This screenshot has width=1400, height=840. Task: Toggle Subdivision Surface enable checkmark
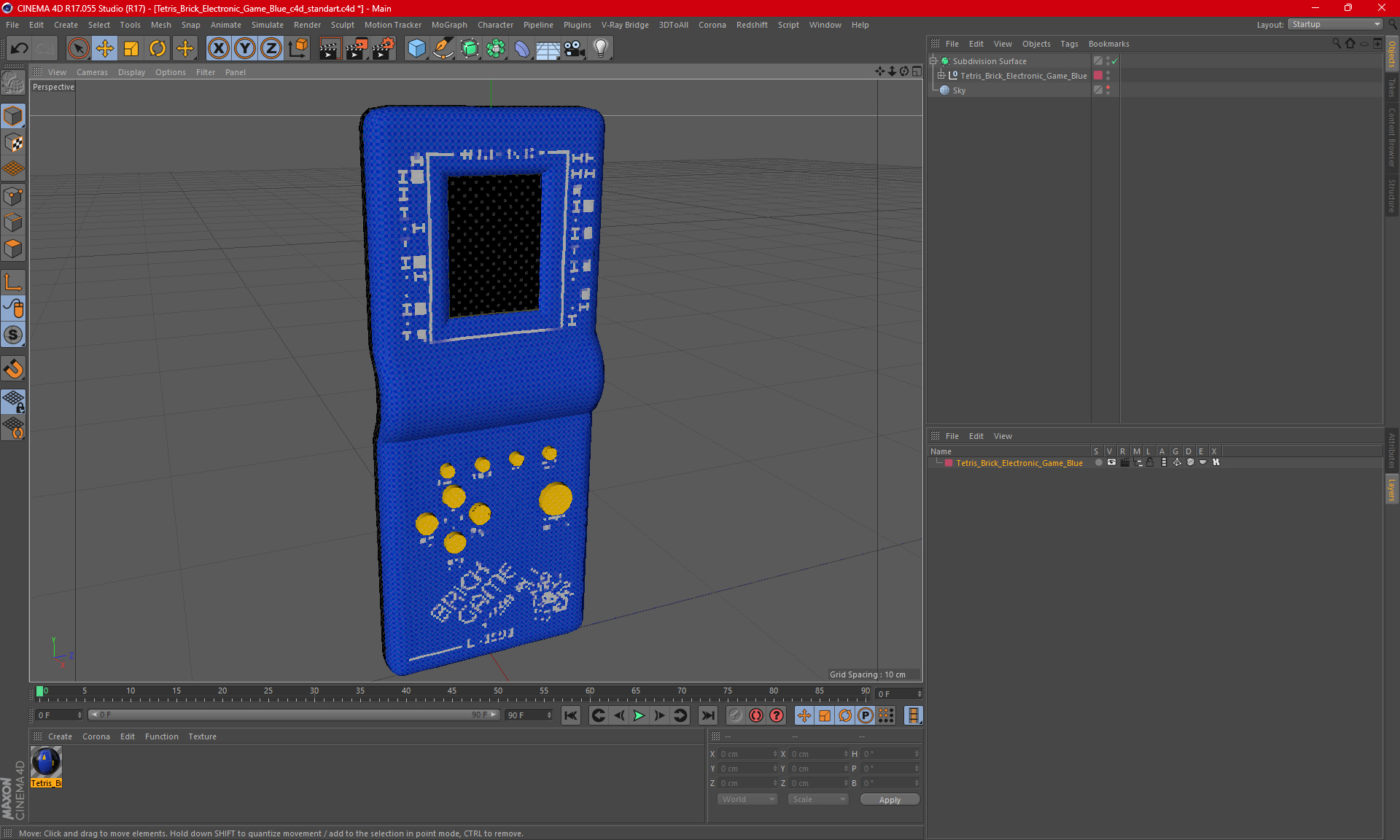1115,61
